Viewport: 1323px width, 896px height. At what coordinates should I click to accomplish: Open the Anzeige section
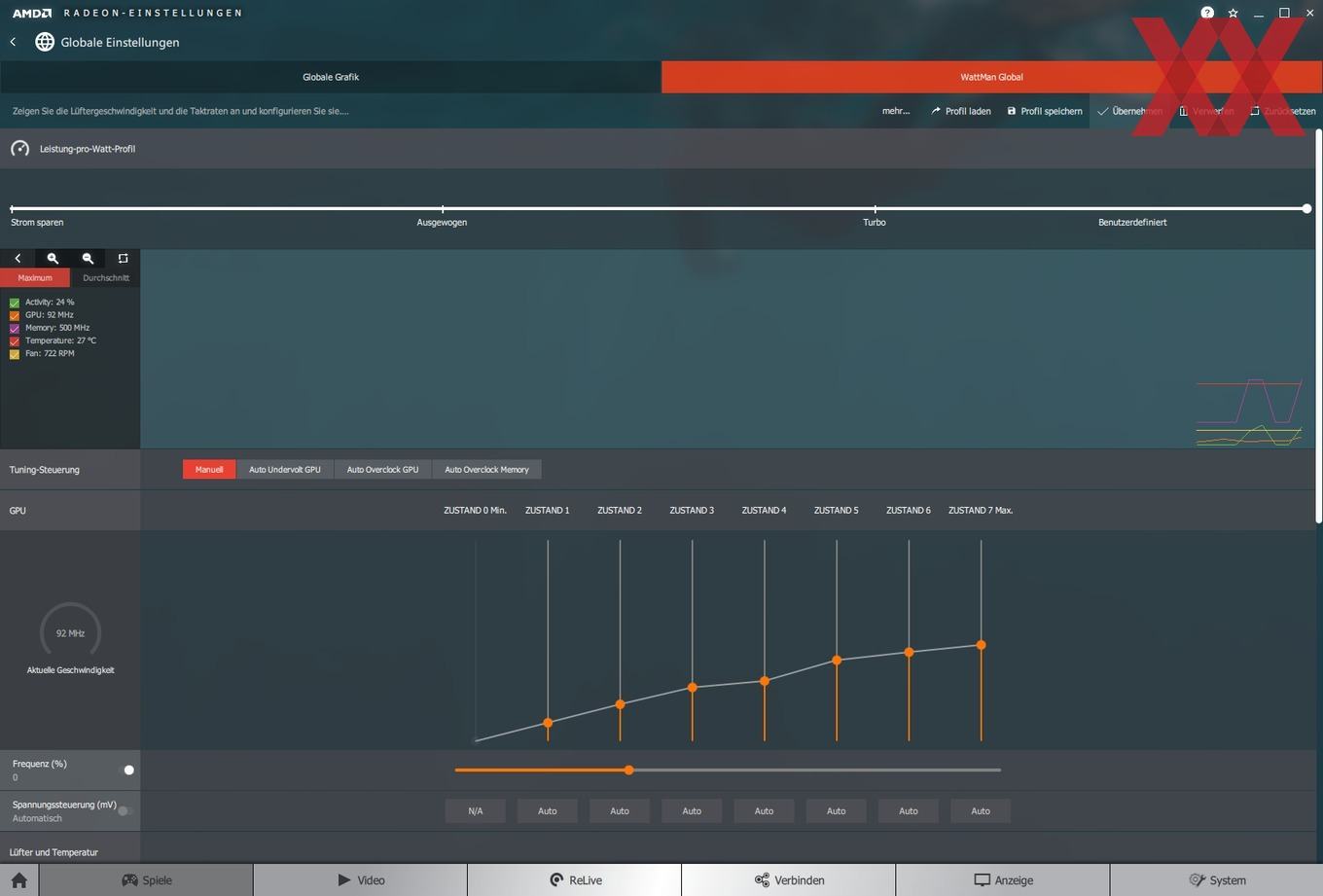point(1003,879)
